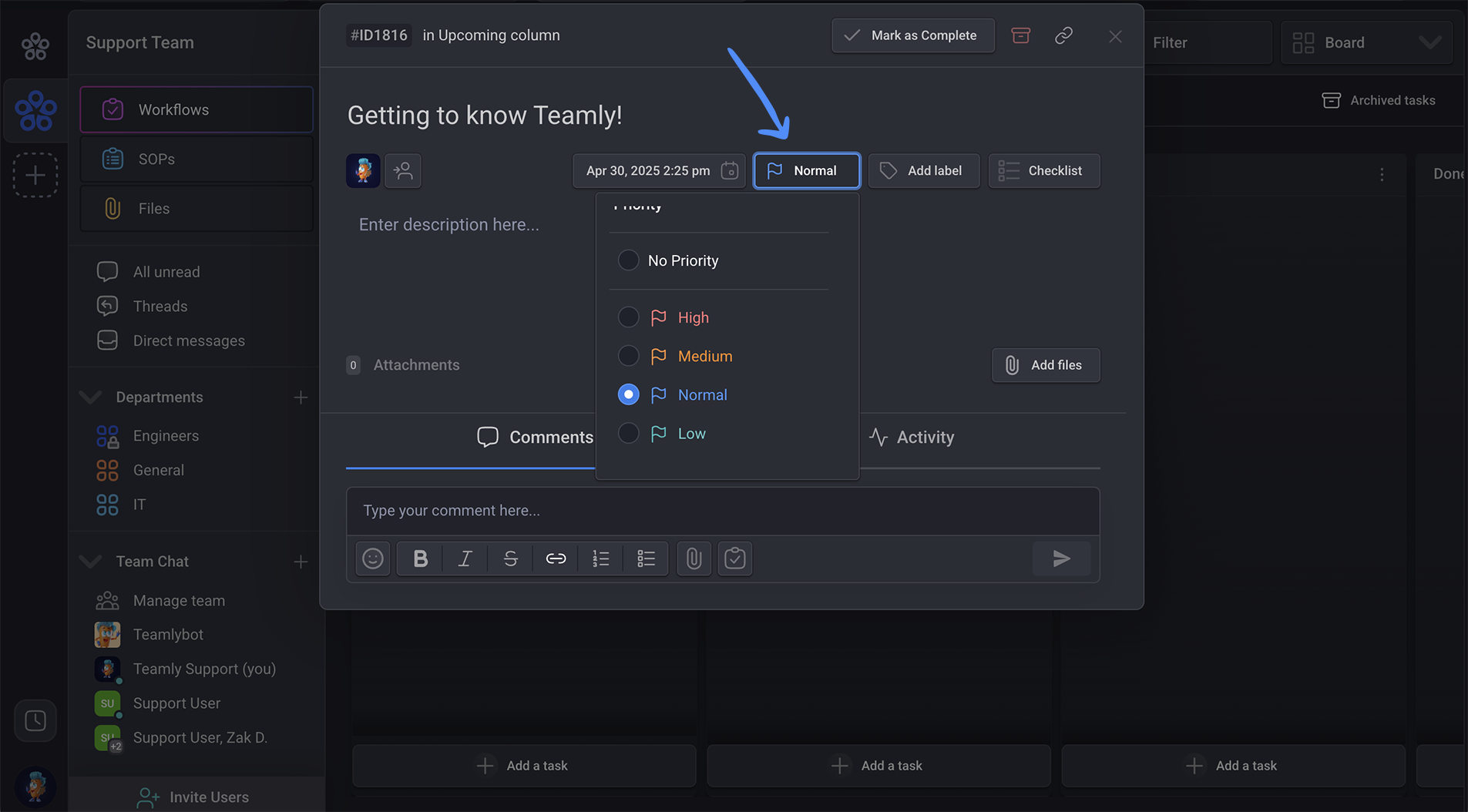Insert numbered list in comment
Viewport: 1468px width, 812px height.
tap(601, 559)
